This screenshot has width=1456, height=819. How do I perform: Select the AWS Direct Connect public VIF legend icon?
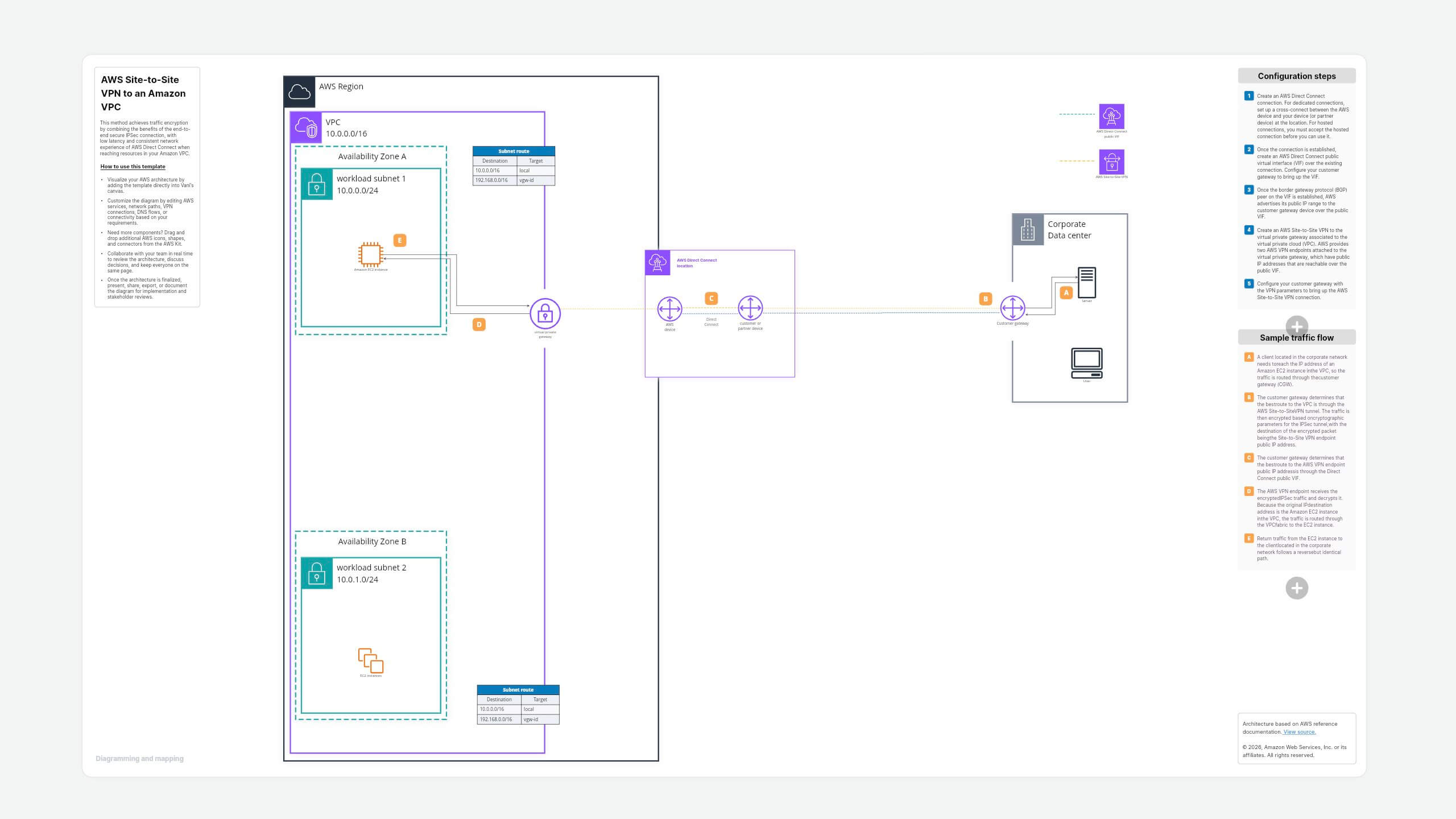[1111, 116]
